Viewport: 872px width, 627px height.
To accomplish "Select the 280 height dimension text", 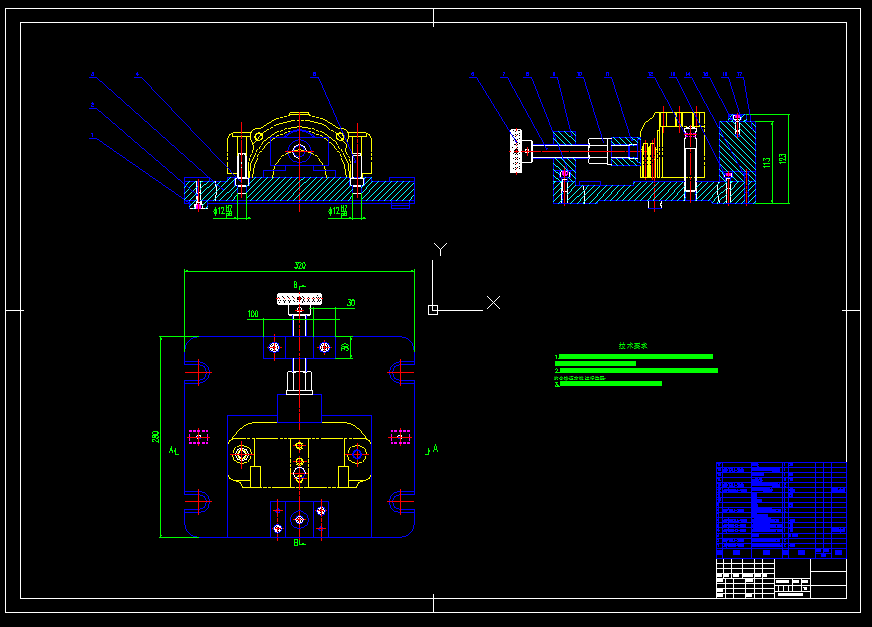I will coord(156,437).
